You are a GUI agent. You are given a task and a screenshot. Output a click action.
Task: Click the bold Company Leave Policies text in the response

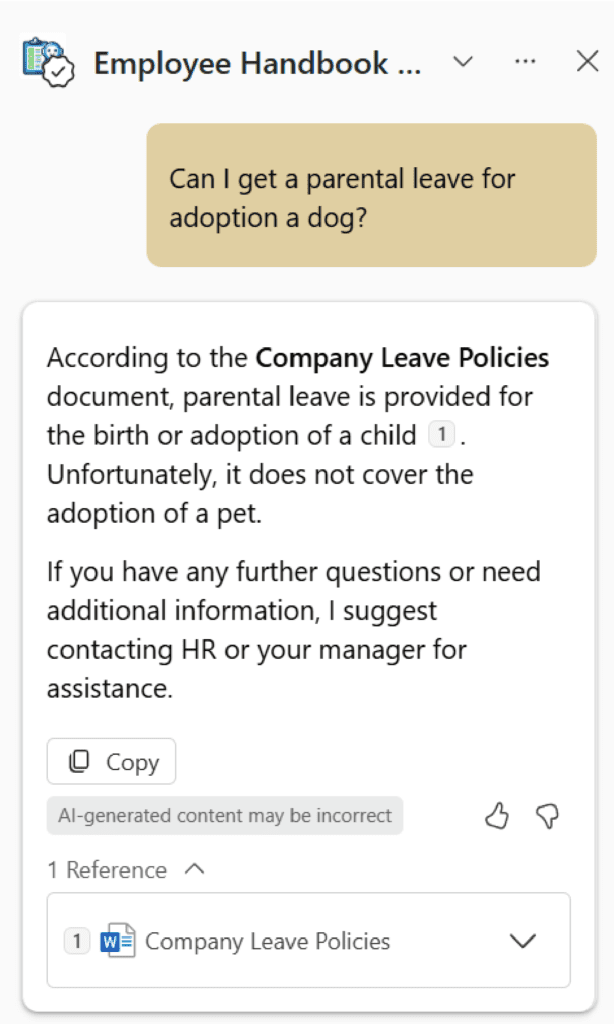[x=402, y=358]
